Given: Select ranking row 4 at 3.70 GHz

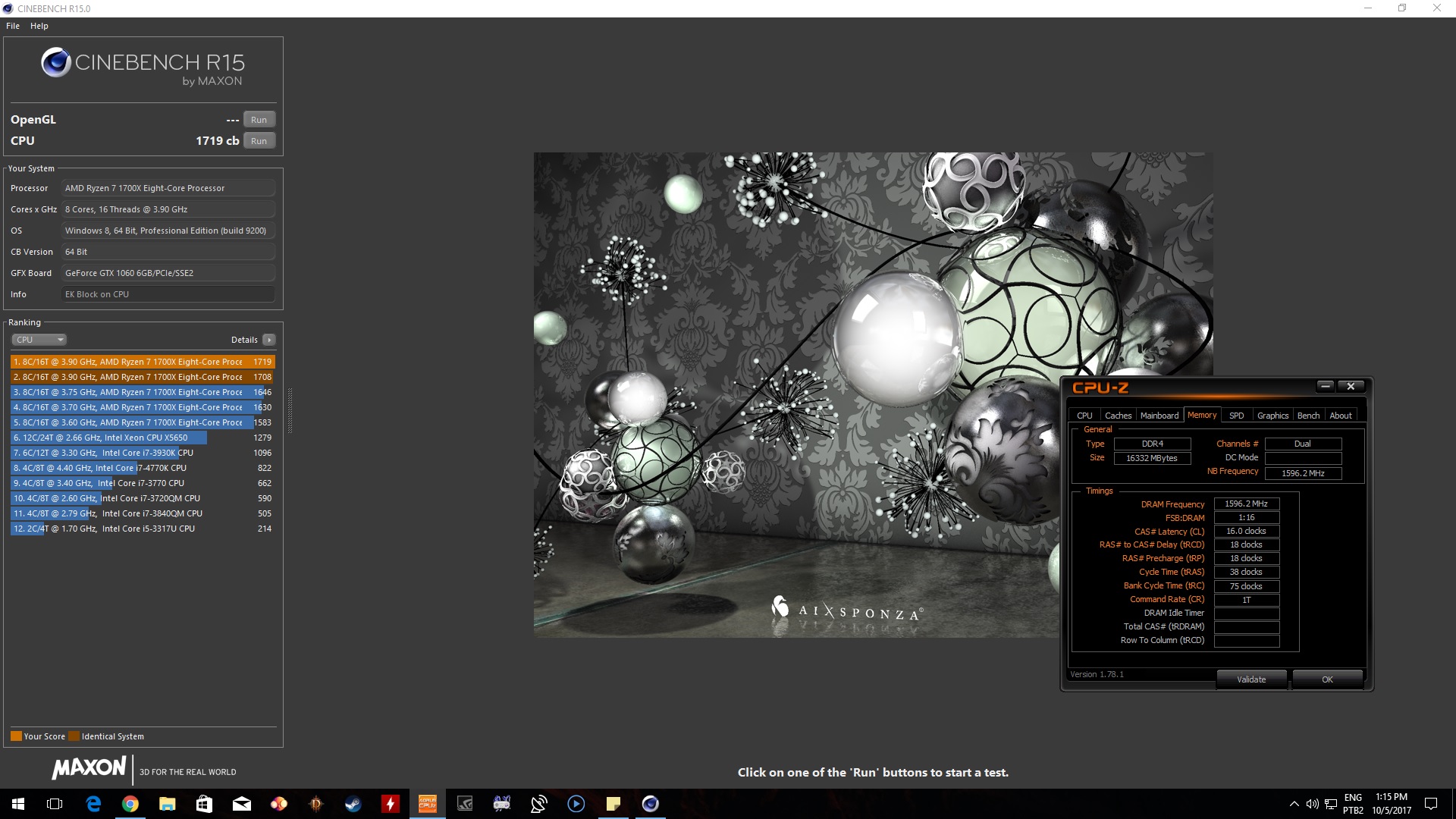Looking at the screenshot, I should tap(143, 407).
